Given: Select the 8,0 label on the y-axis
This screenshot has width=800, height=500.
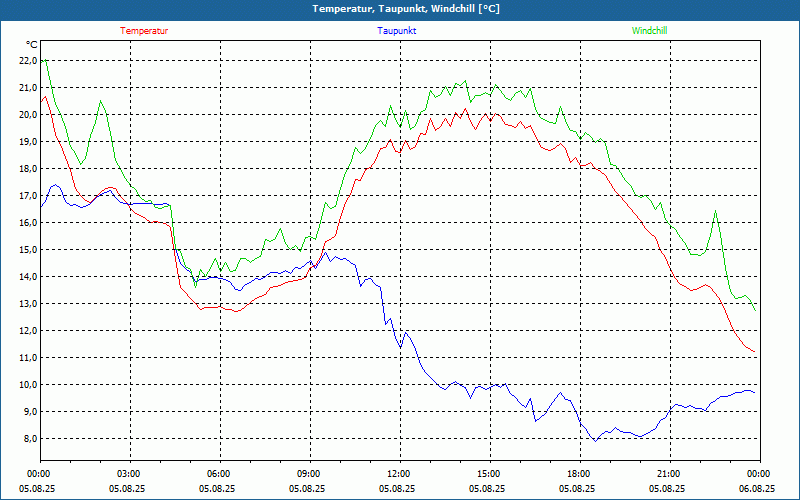Looking at the screenshot, I should (30, 439).
